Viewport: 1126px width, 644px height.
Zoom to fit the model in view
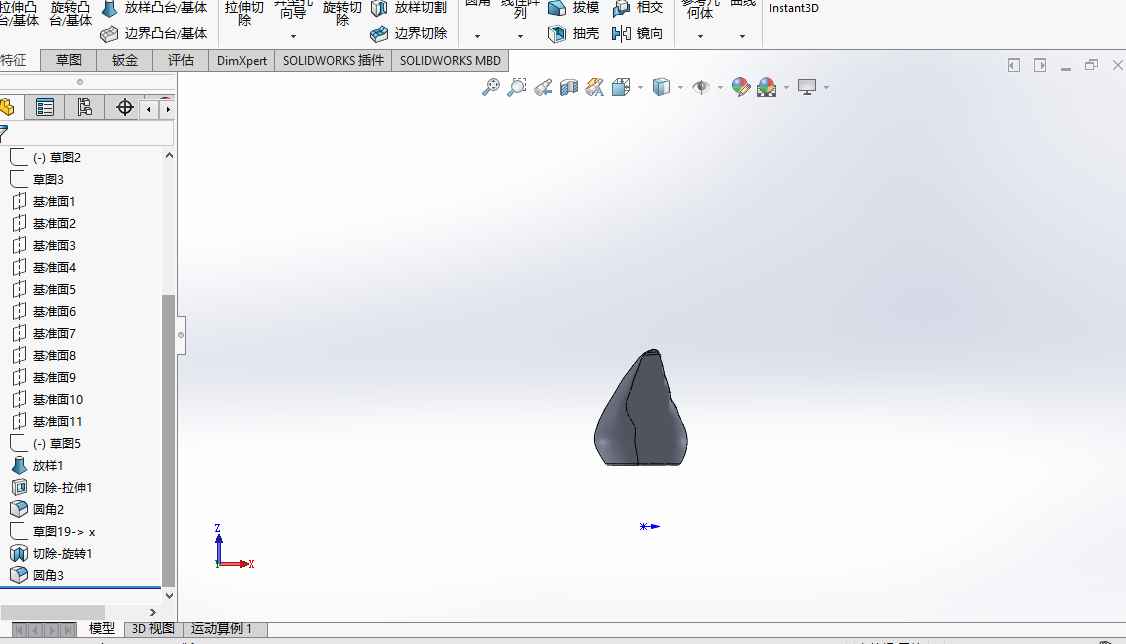click(490, 88)
